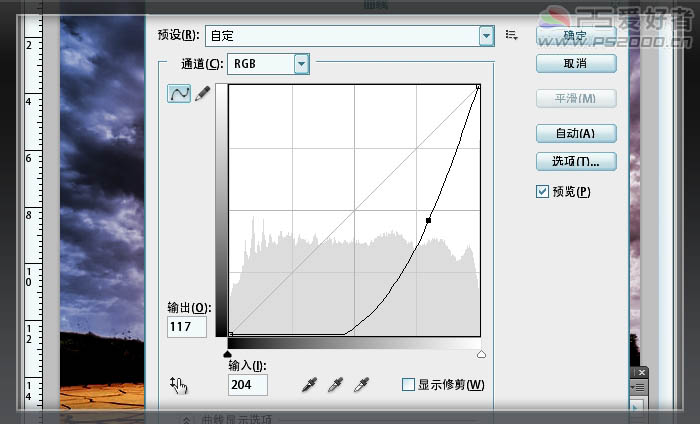The width and height of the screenshot is (700, 424).
Task: Pick the gray point eyedropper
Action: [337, 384]
